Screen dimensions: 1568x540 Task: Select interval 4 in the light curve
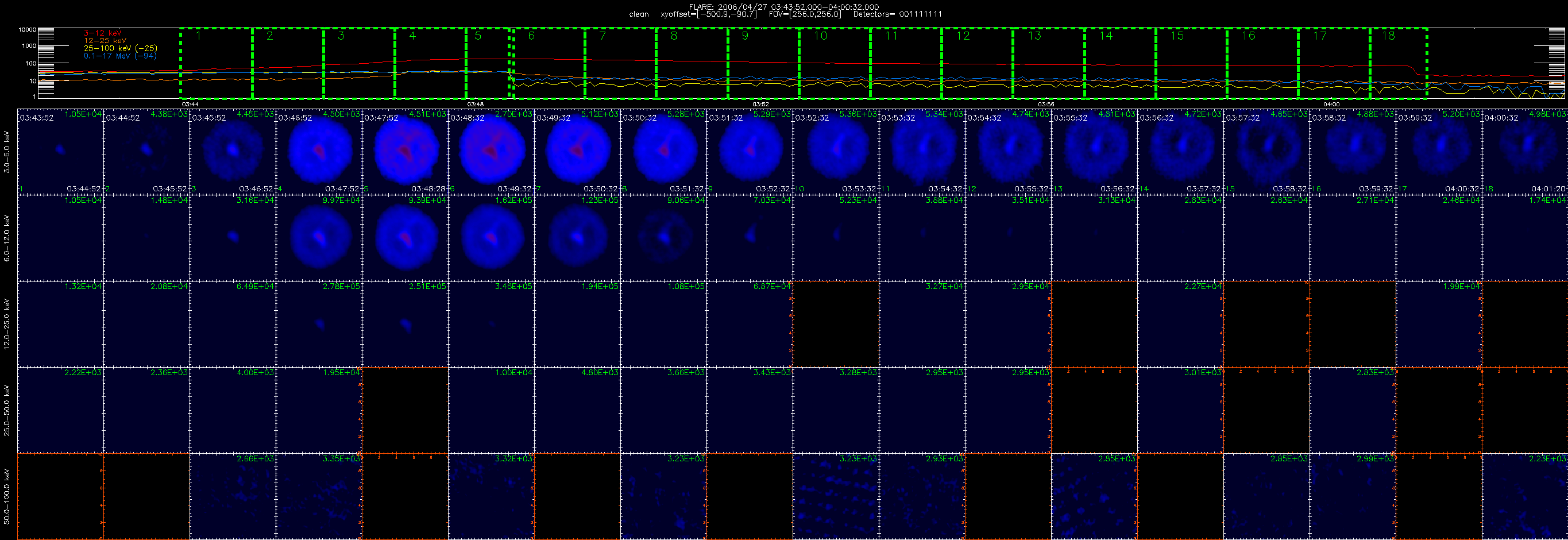point(430,63)
